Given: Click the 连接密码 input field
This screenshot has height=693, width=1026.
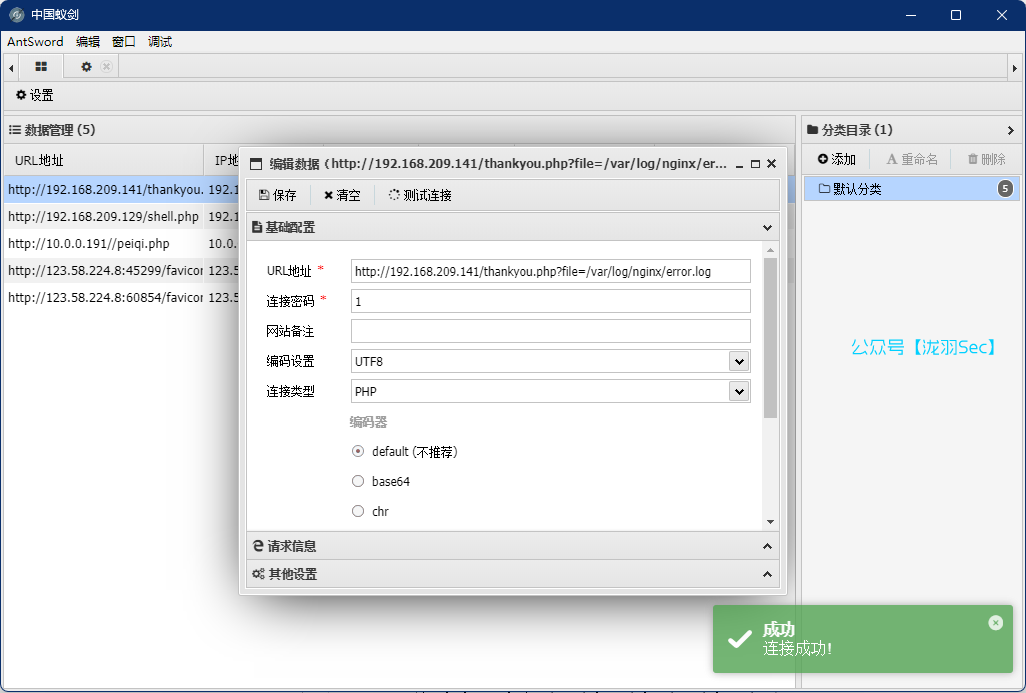Looking at the screenshot, I should 550,301.
